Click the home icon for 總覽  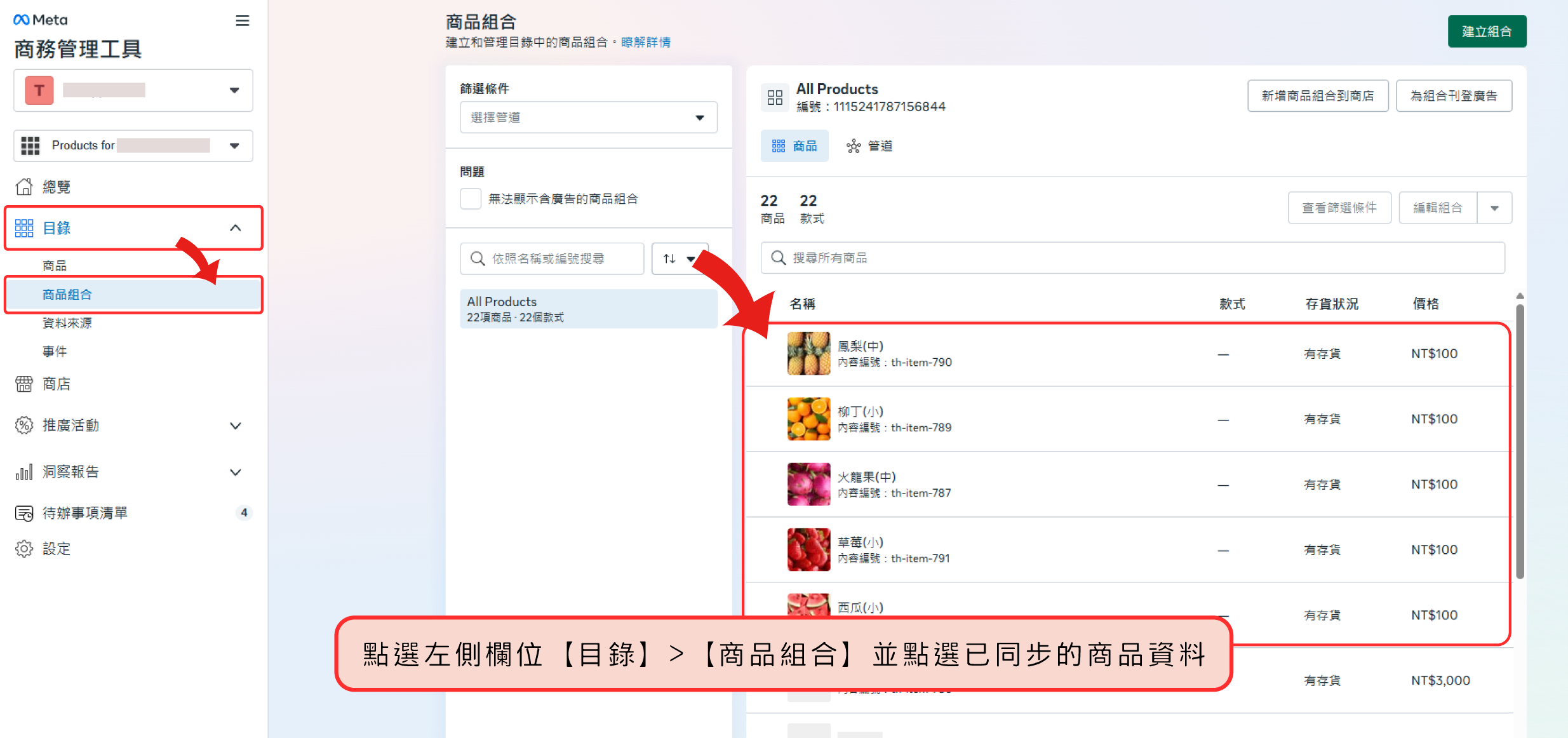pyautogui.click(x=24, y=187)
